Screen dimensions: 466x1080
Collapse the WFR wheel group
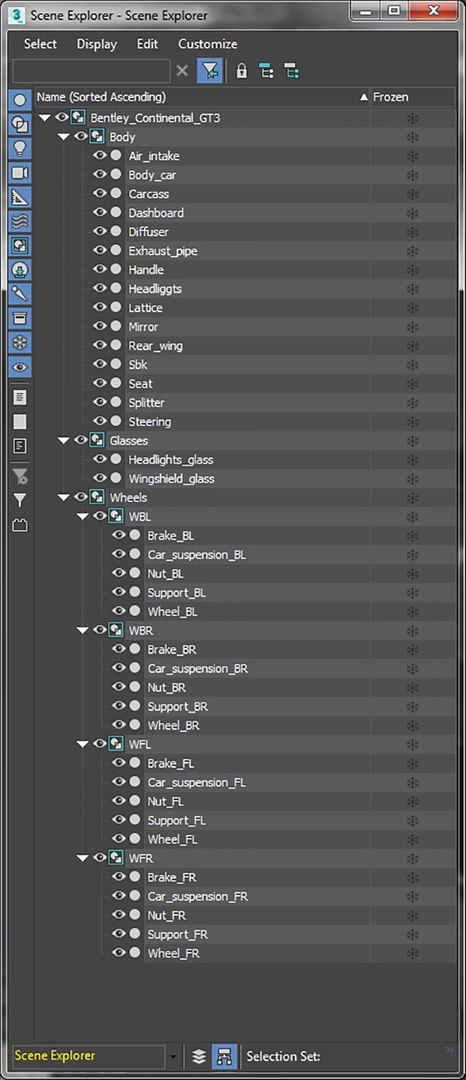[x=83, y=858]
